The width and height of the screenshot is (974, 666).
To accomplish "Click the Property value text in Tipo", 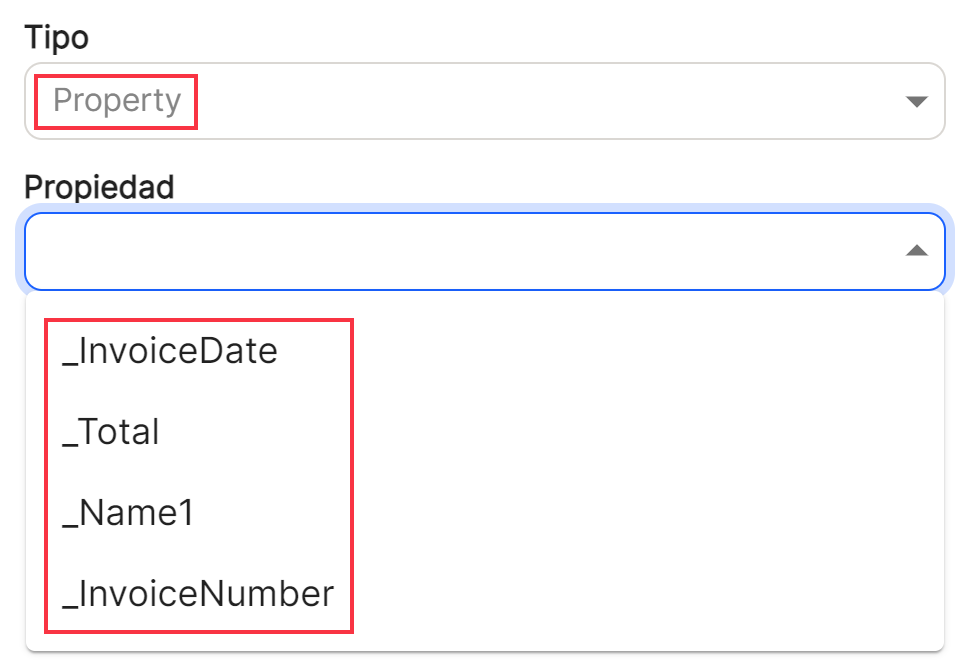I will (x=117, y=101).
